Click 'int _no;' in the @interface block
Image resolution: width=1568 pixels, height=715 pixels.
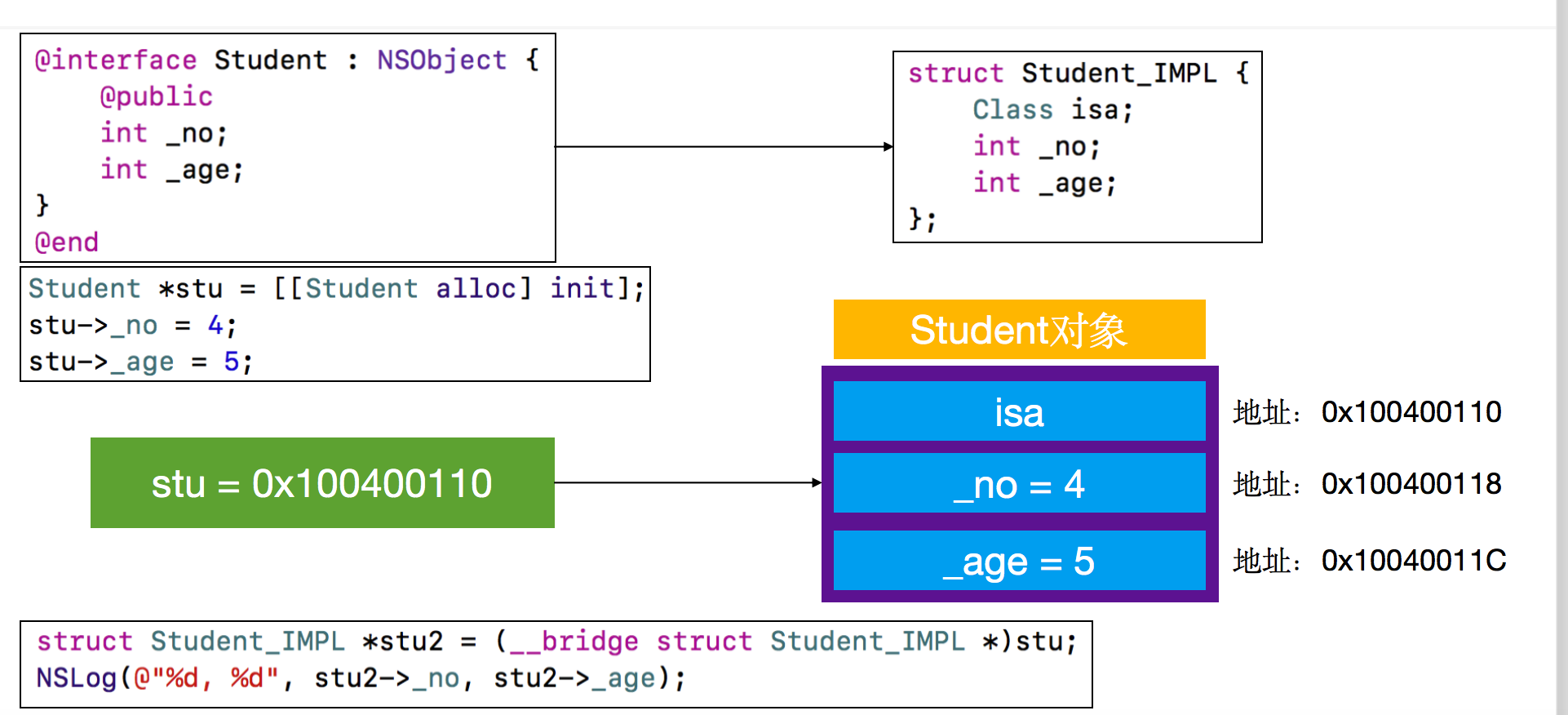(x=163, y=133)
